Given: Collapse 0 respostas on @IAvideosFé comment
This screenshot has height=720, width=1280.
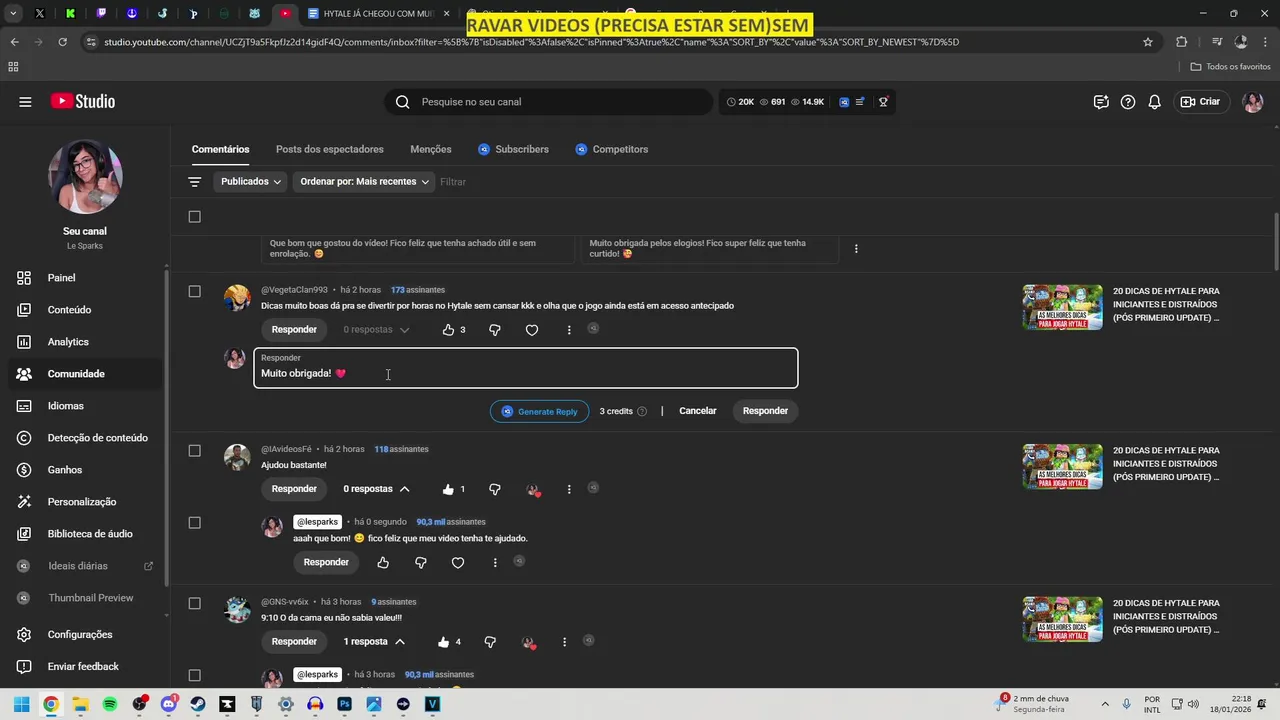Looking at the screenshot, I should 377,489.
